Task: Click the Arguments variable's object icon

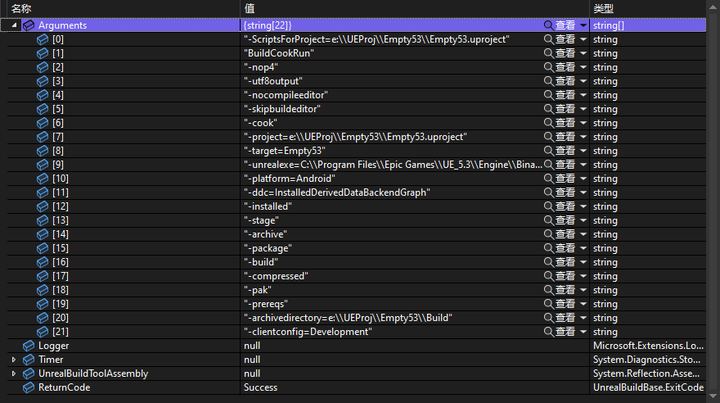Action: pos(28,25)
